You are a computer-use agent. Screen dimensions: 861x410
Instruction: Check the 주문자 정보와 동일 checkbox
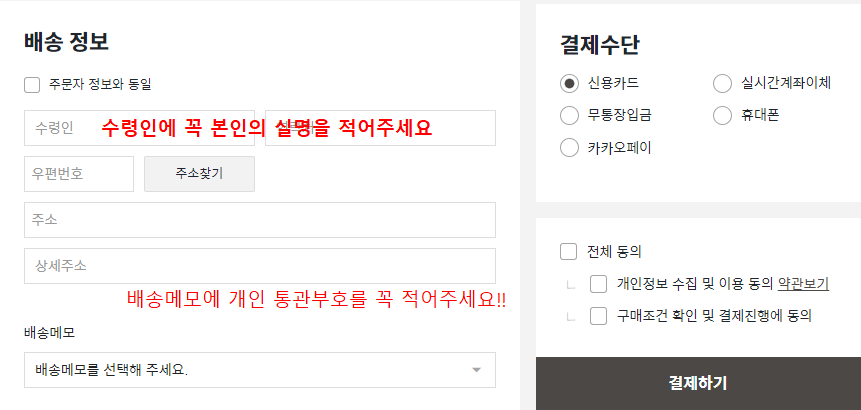coord(32,85)
